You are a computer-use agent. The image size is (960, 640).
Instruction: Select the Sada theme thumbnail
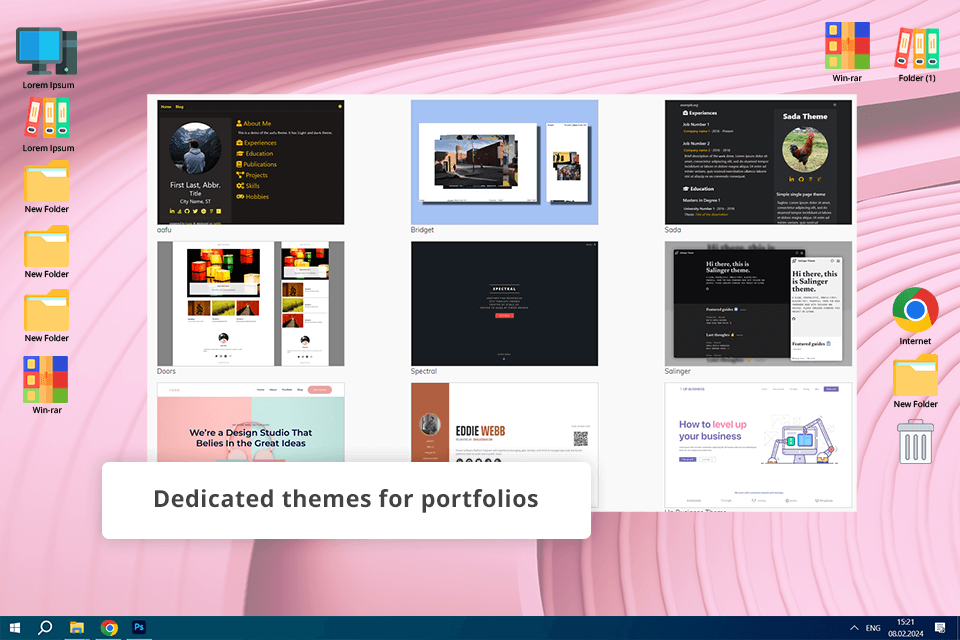click(x=758, y=162)
